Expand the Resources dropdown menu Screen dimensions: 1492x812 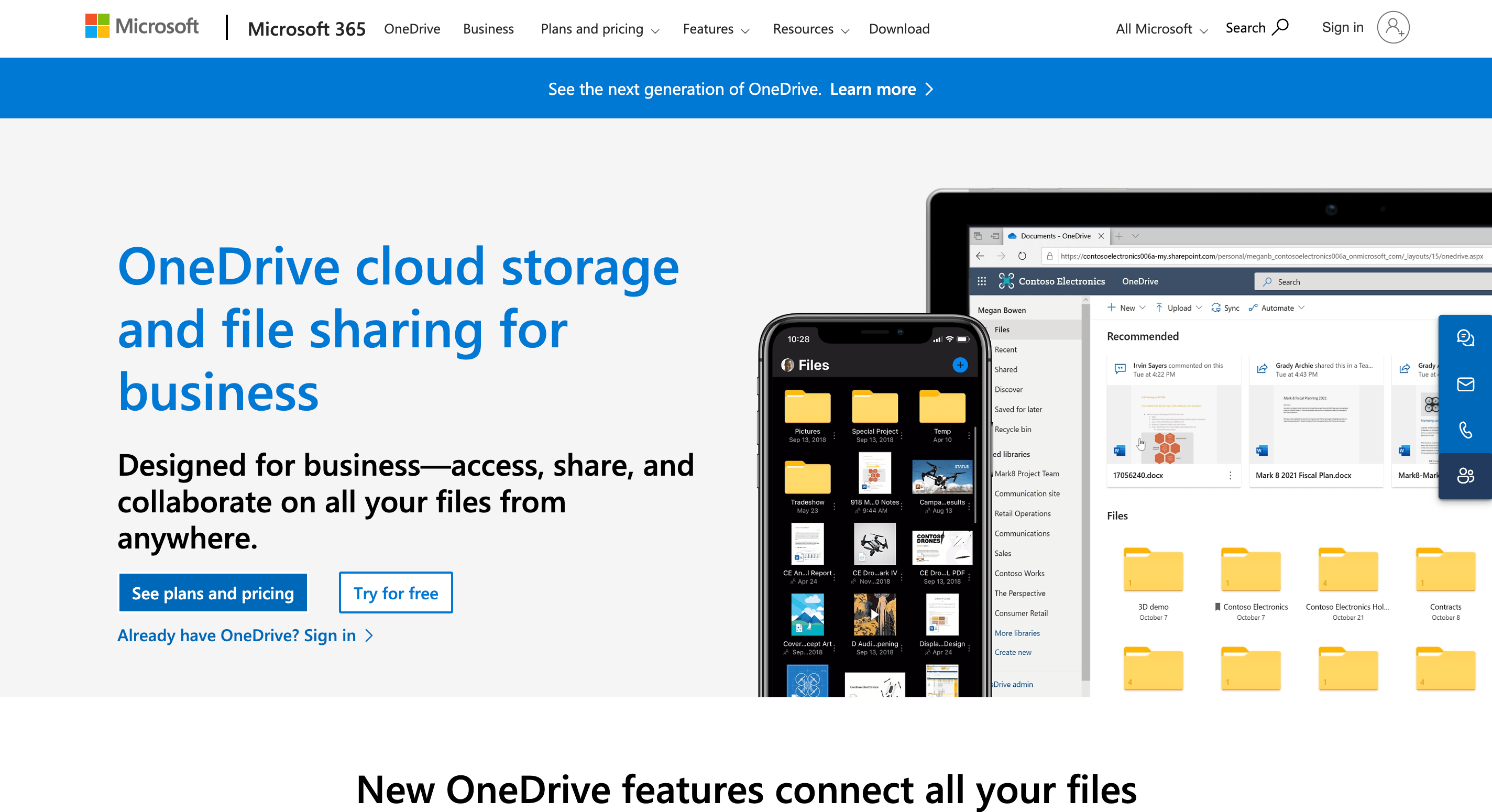810,29
